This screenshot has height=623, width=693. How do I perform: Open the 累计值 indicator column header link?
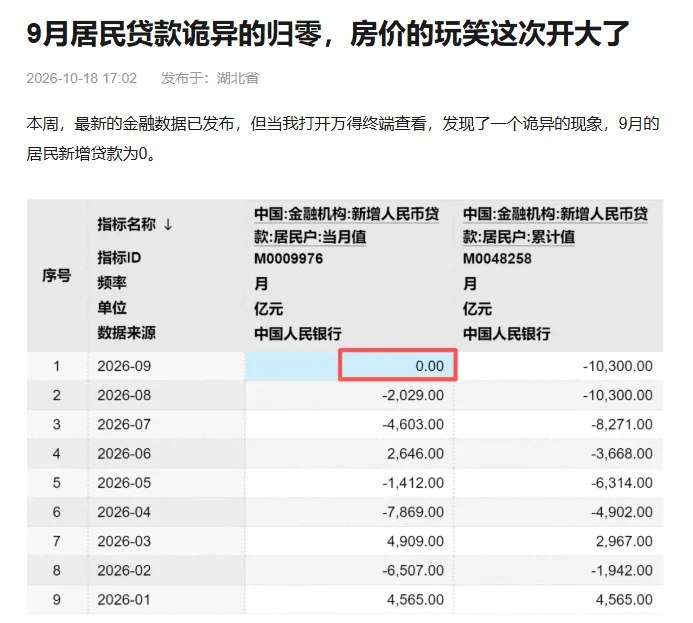[x=555, y=225]
